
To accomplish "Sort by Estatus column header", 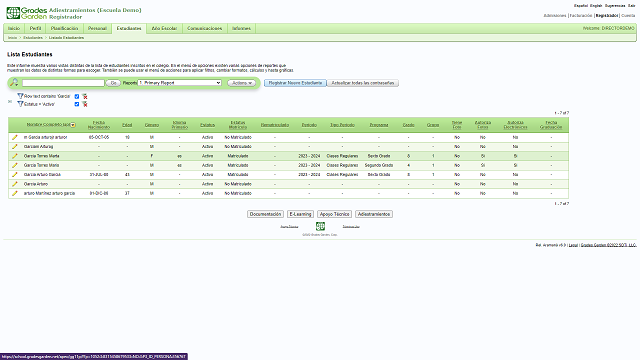I will pos(207,125).
